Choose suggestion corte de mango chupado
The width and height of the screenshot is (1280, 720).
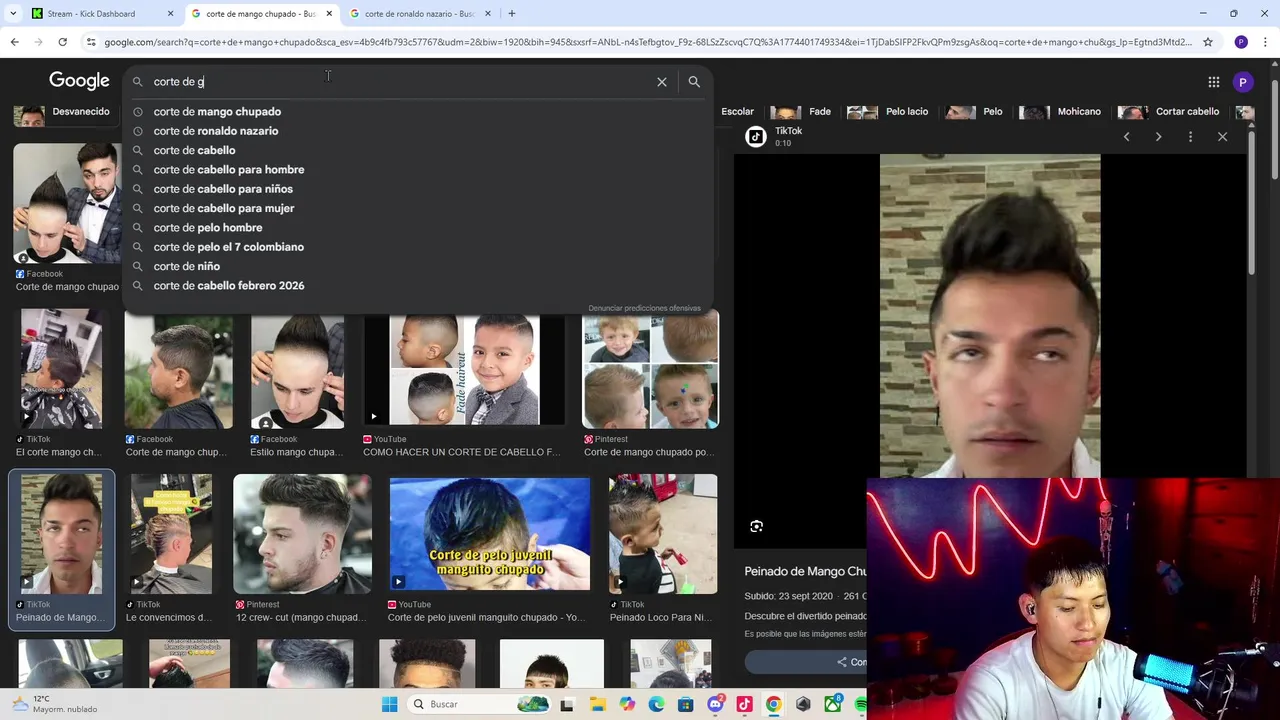point(217,112)
